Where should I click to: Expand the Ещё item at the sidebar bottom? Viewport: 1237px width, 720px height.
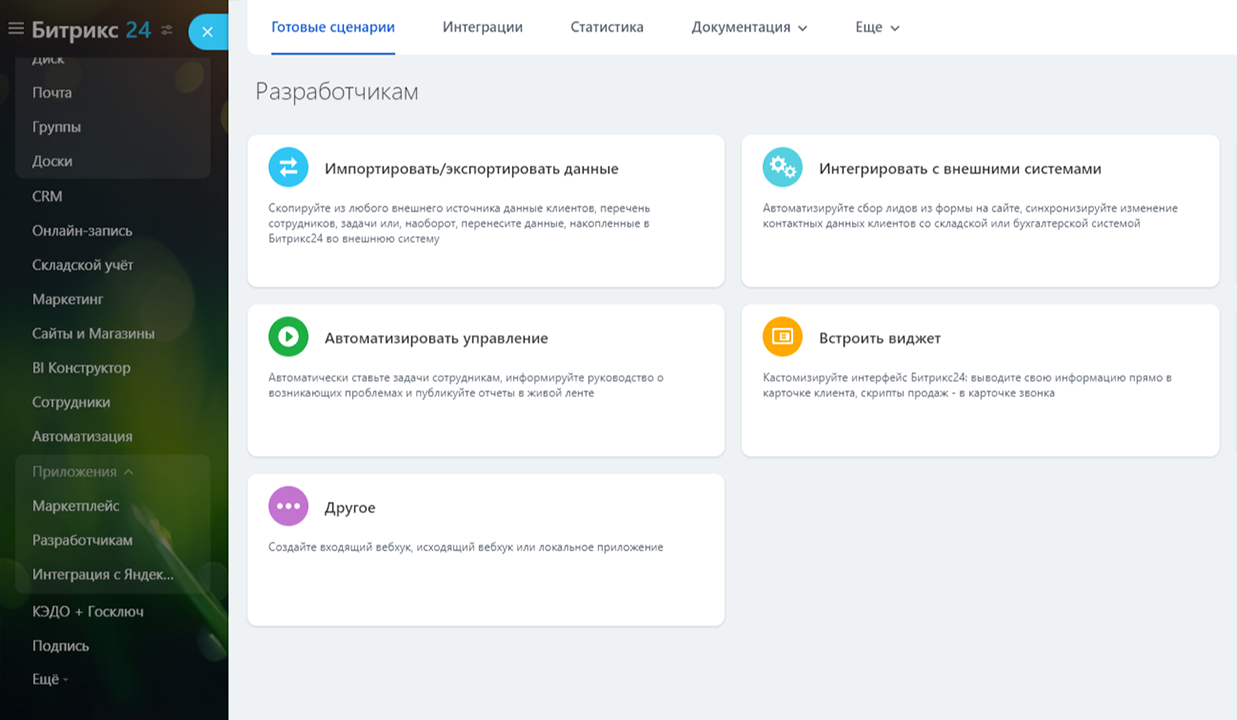tap(50, 680)
